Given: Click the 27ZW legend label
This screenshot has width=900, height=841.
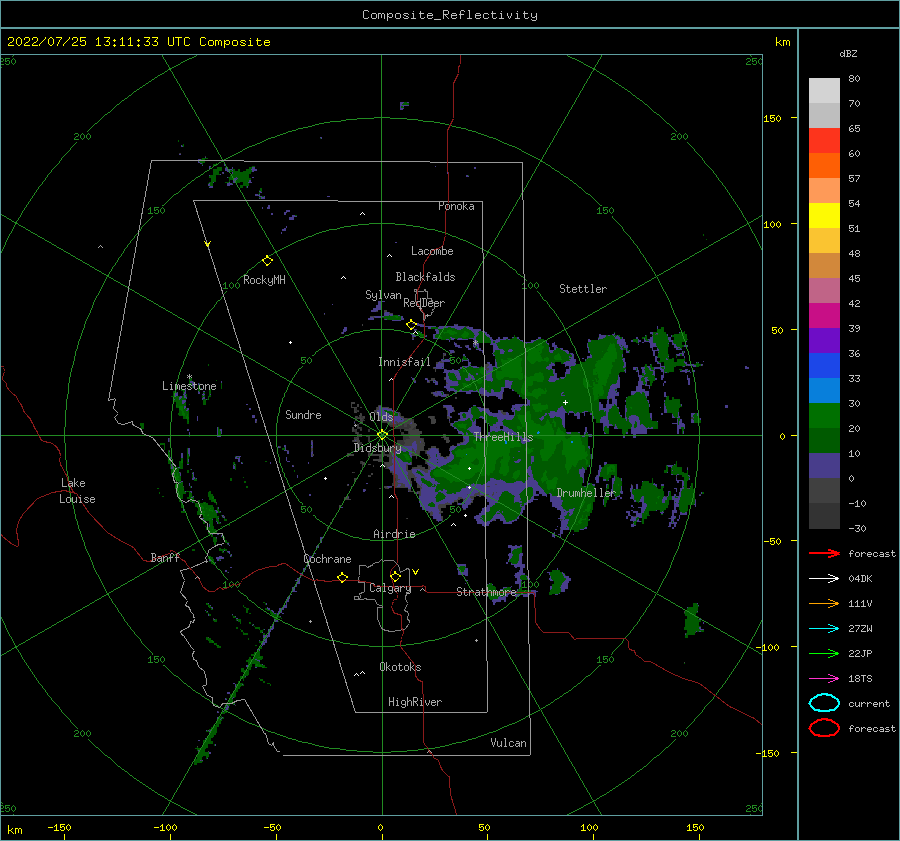Looking at the screenshot, I should pyautogui.click(x=860, y=629).
